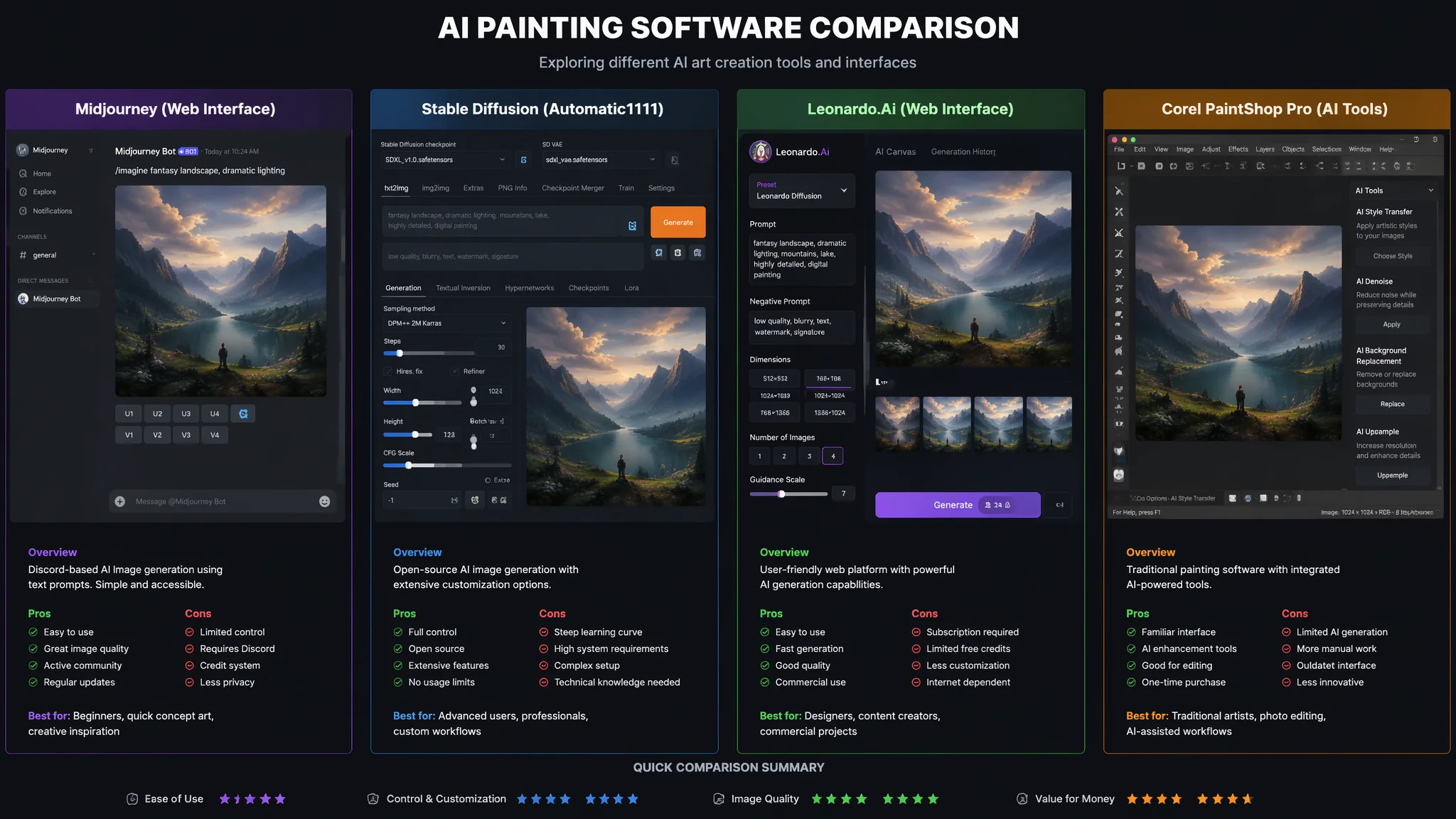This screenshot has width=1456, height=819.
Task: Open the PNG Info tab
Action: pos(513,188)
